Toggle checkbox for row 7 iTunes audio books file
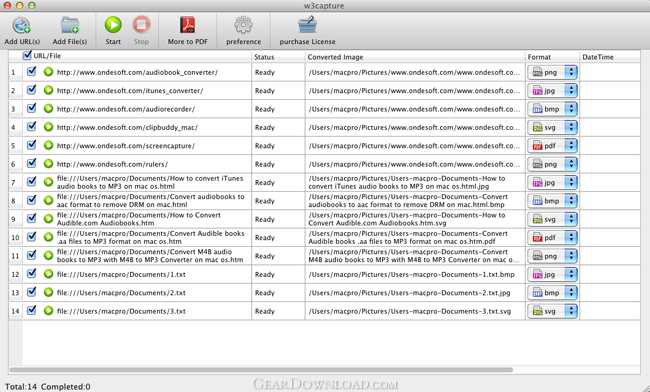The width and height of the screenshot is (650, 392). click(x=32, y=181)
